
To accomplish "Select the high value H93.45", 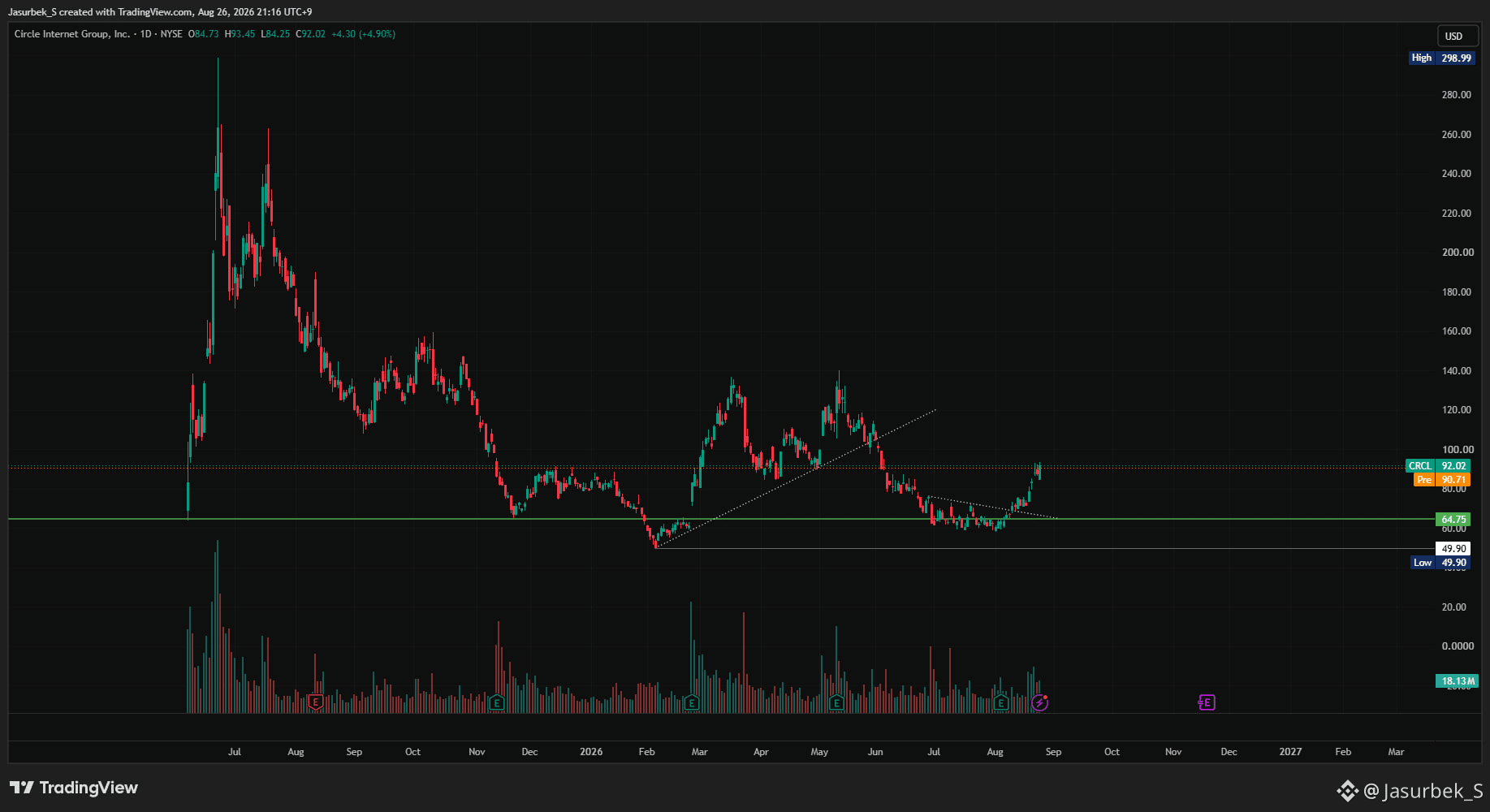I will pyautogui.click(x=240, y=34).
